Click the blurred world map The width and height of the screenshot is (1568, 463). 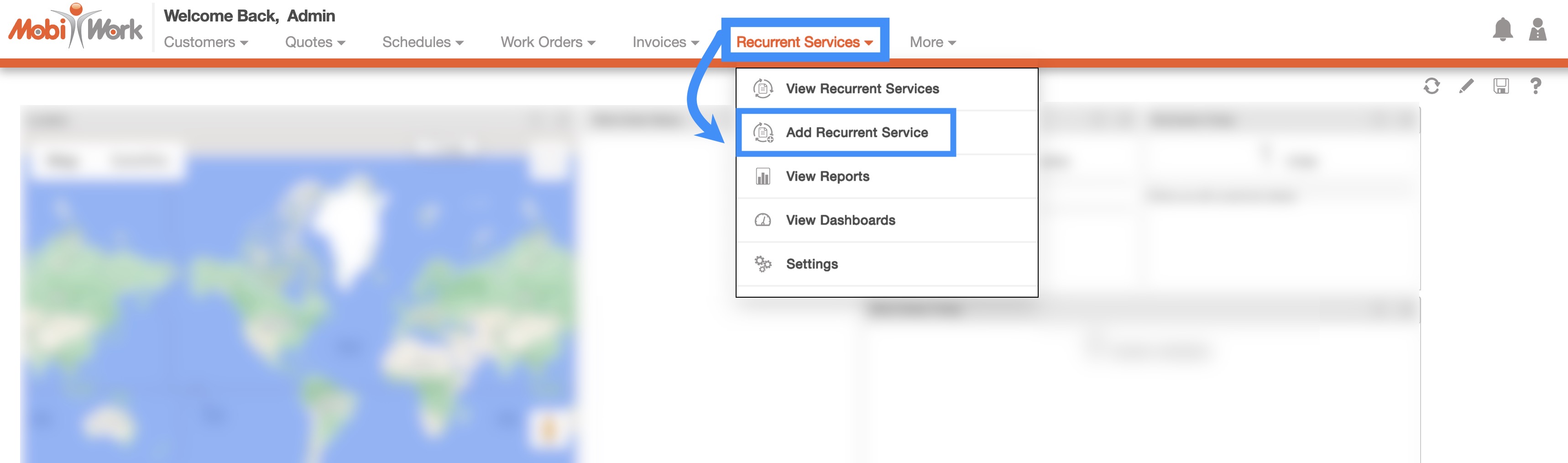pos(298,305)
